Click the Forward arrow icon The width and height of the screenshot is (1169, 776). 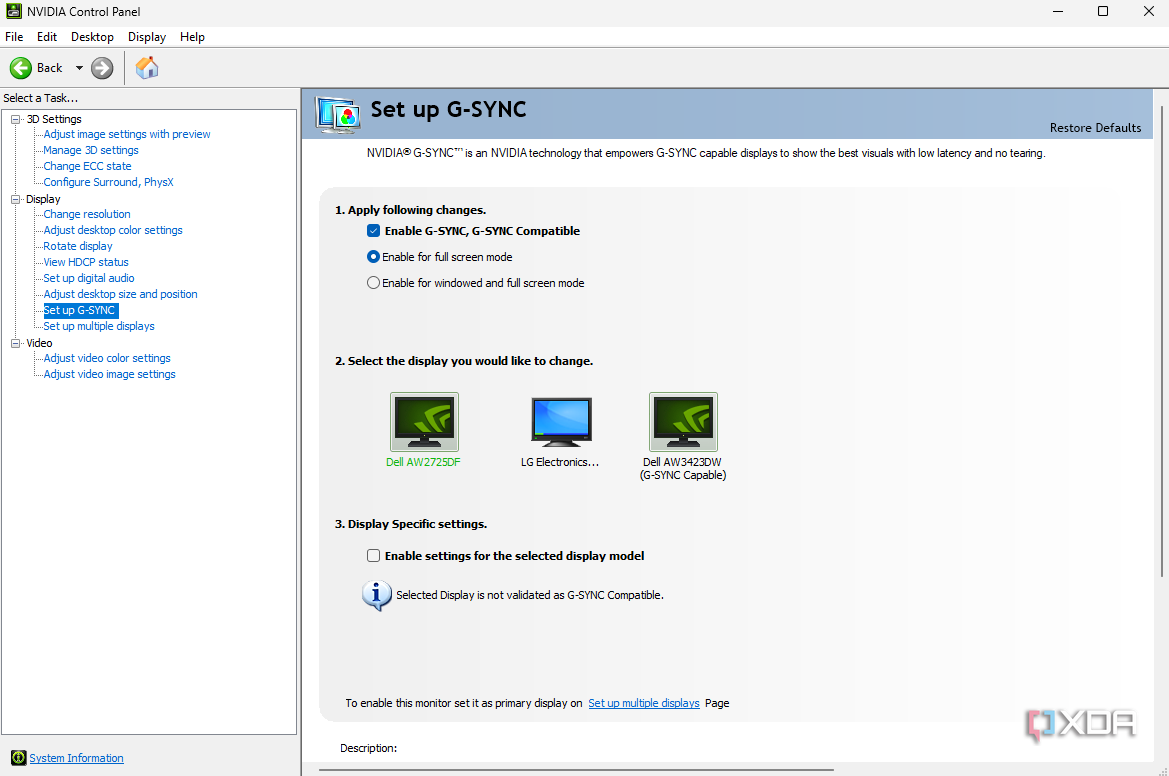tap(102, 68)
